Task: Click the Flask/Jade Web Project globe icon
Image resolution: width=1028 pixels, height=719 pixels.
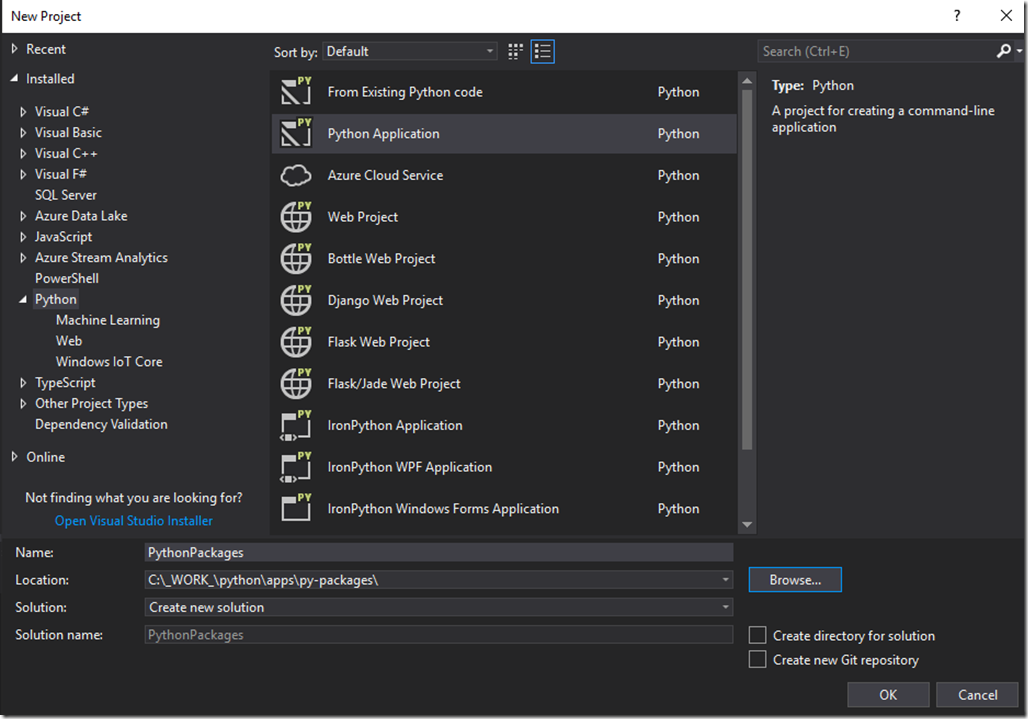Action: point(296,383)
